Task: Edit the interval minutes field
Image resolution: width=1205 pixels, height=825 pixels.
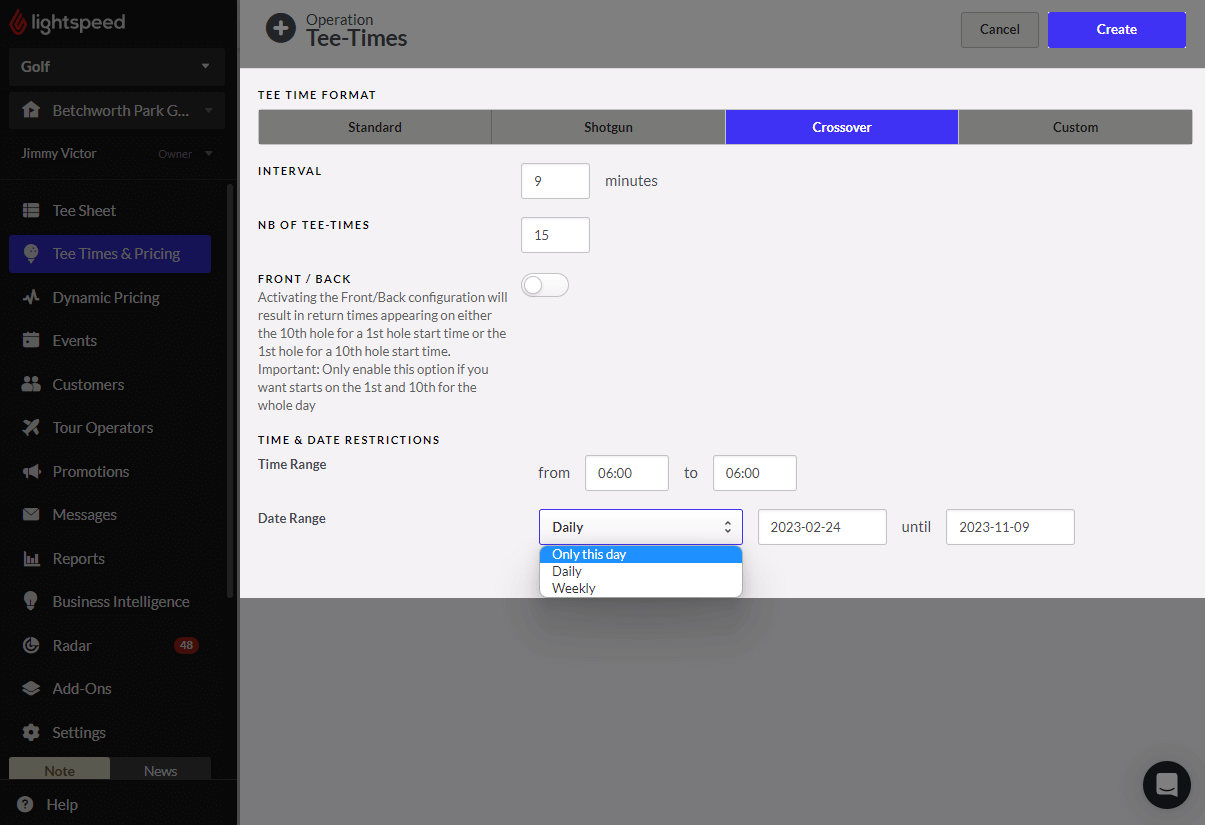Action: [555, 181]
